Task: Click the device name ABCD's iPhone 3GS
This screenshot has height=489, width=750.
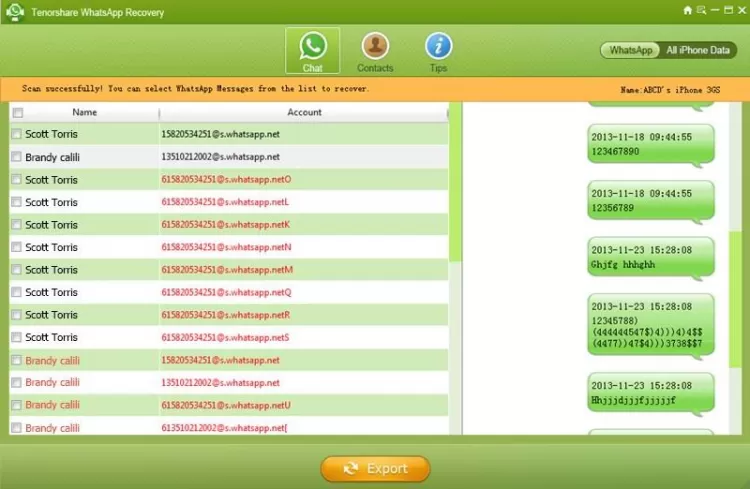Action: point(670,89)
